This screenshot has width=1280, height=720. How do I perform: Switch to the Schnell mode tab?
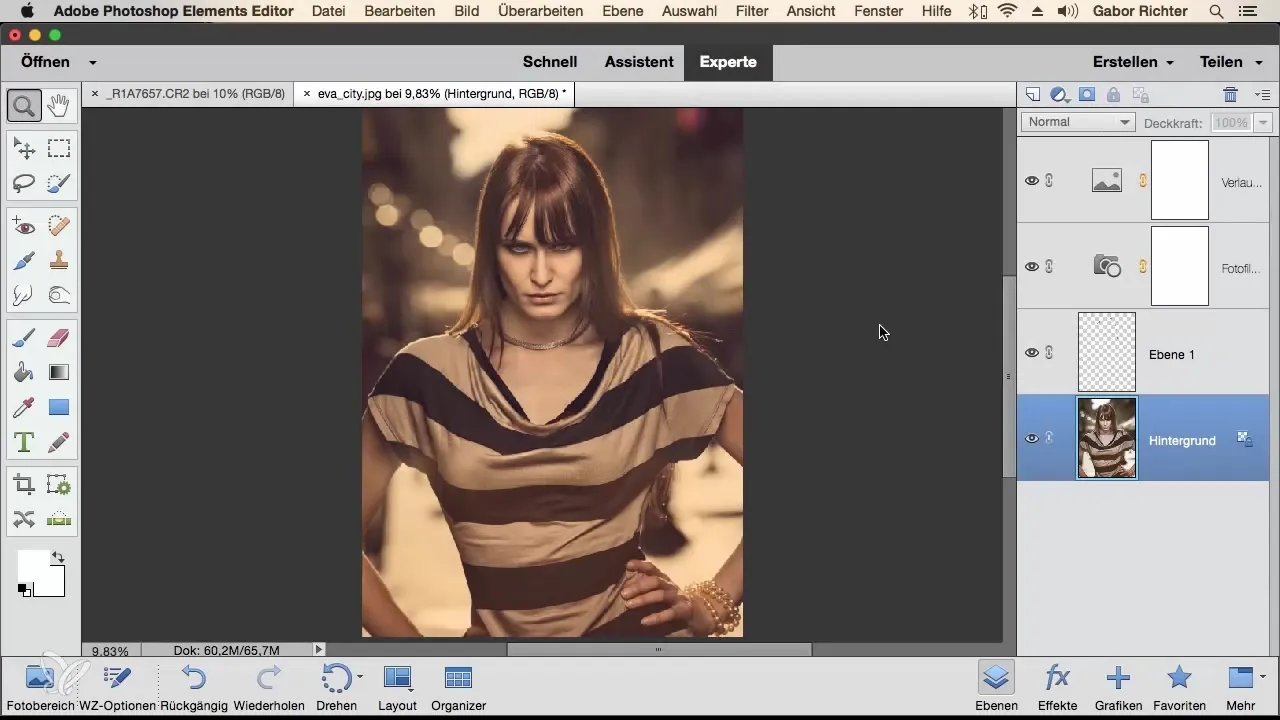[550, 62]
